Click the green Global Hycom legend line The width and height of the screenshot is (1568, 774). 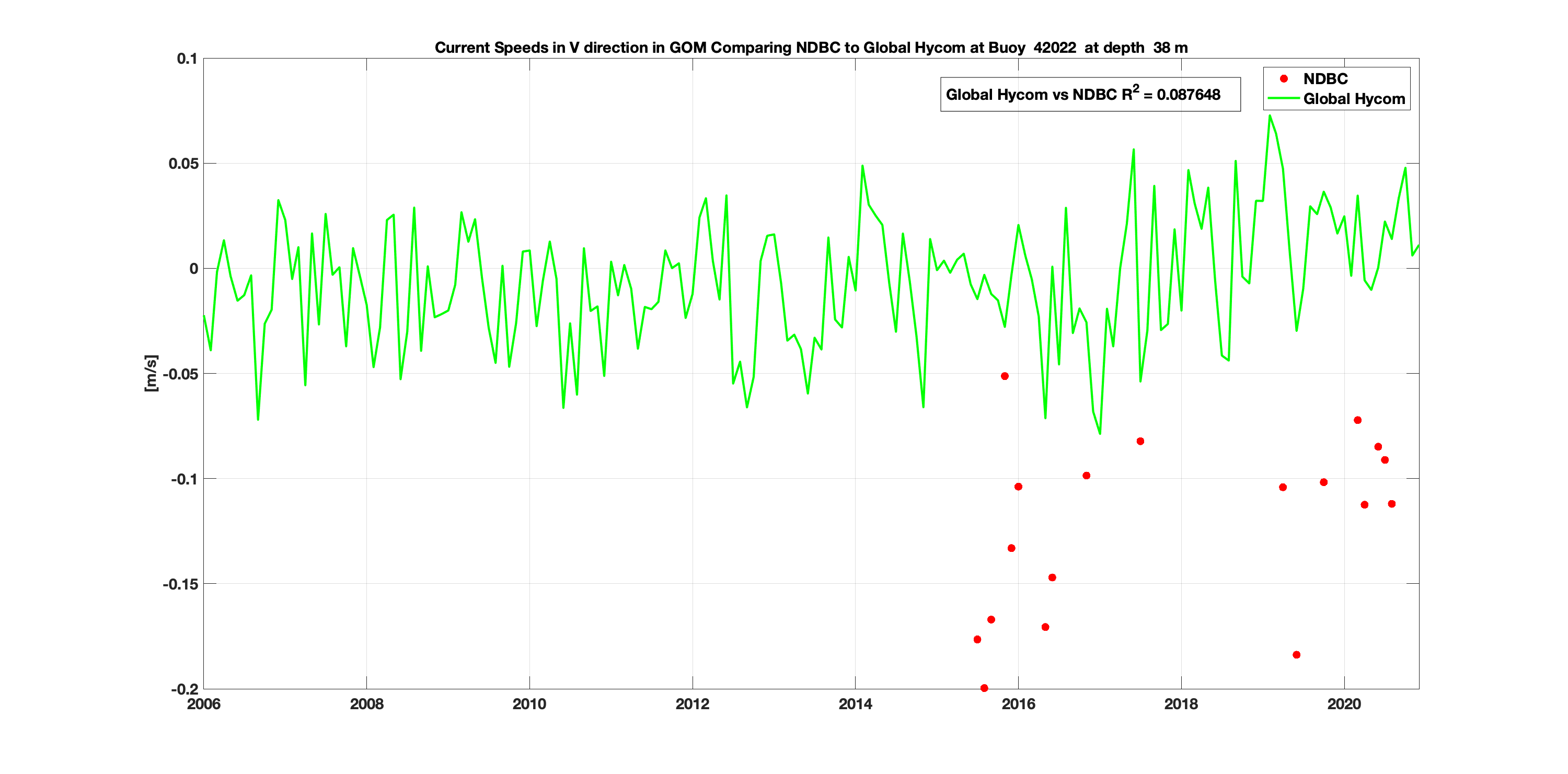click(1283, 99)
